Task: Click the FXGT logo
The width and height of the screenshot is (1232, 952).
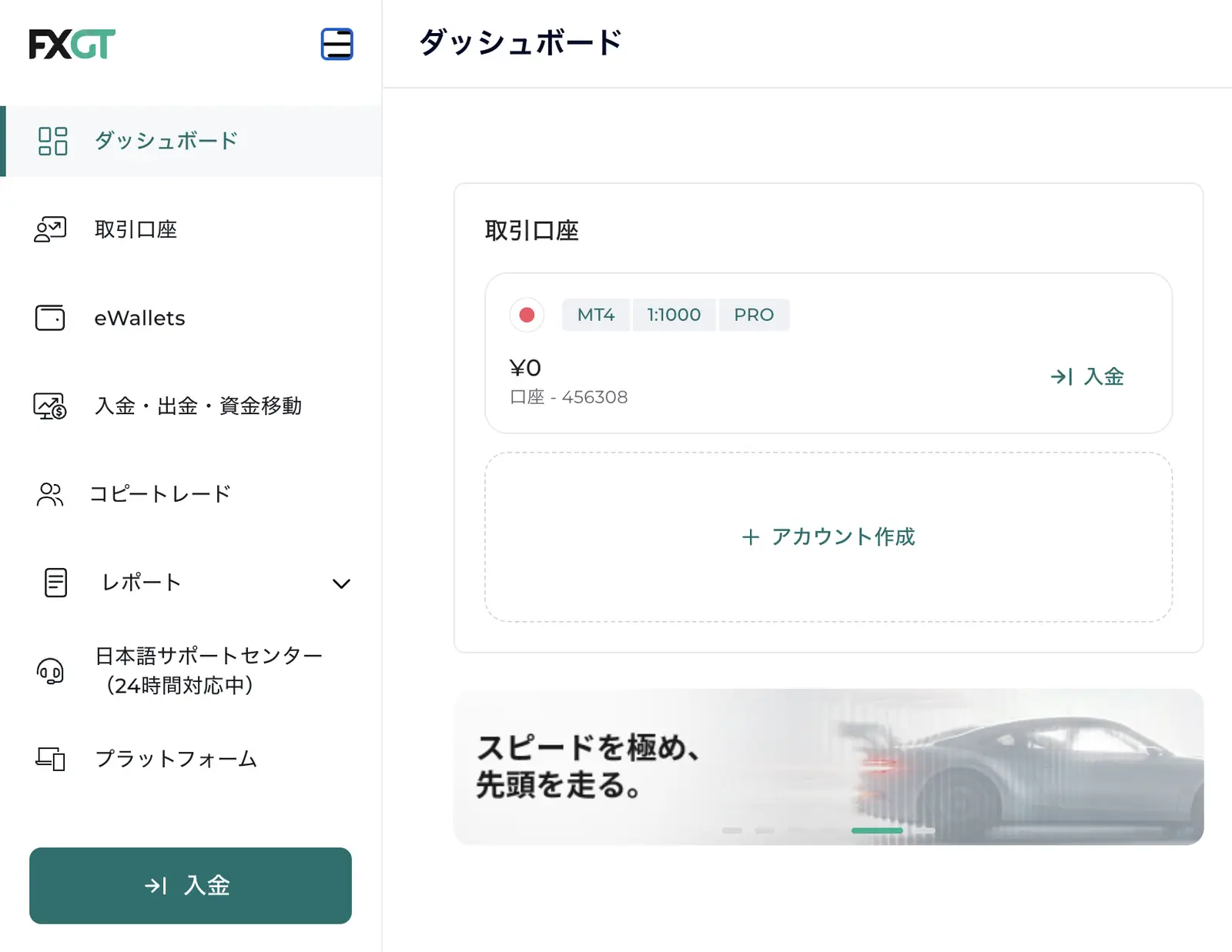Action: click(72, 44)
